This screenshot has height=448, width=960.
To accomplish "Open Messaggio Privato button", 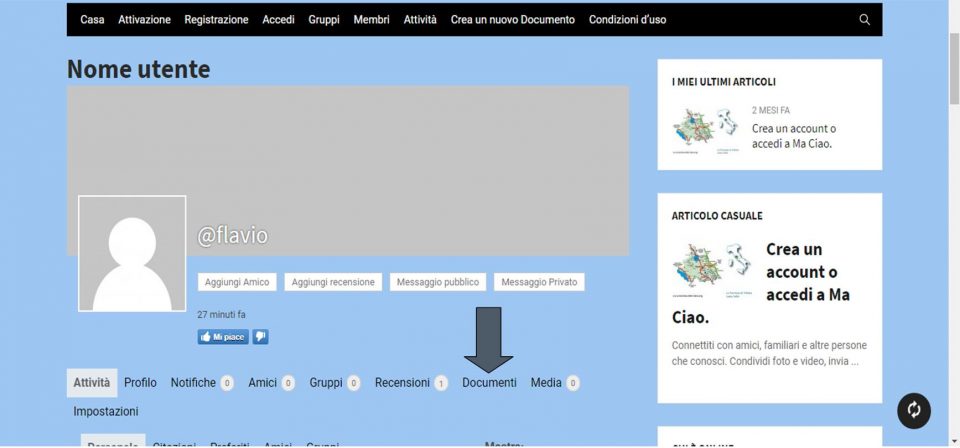I will tap(539, 282).
